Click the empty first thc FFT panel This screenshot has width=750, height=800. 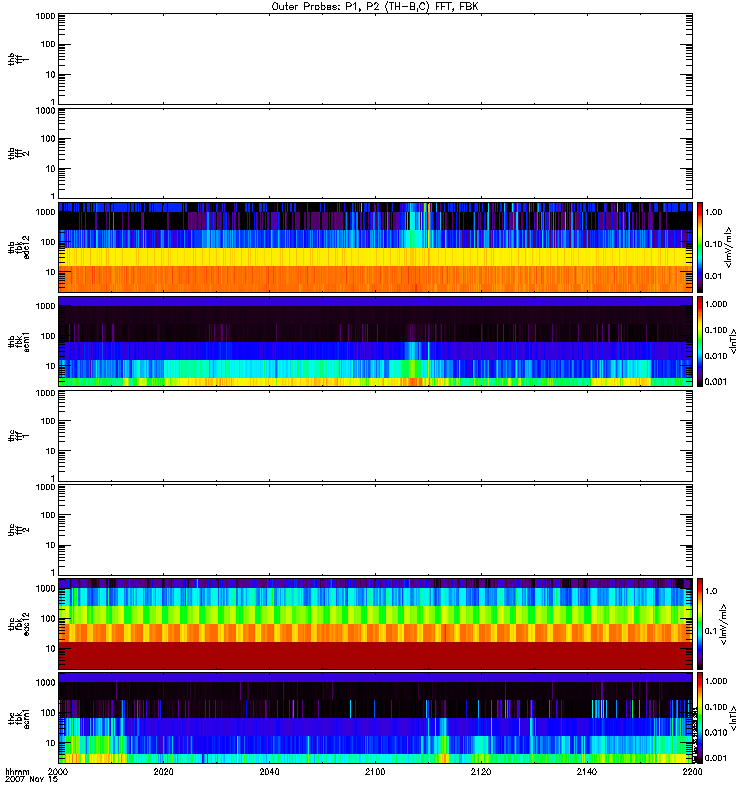click(x=376, y=436)
